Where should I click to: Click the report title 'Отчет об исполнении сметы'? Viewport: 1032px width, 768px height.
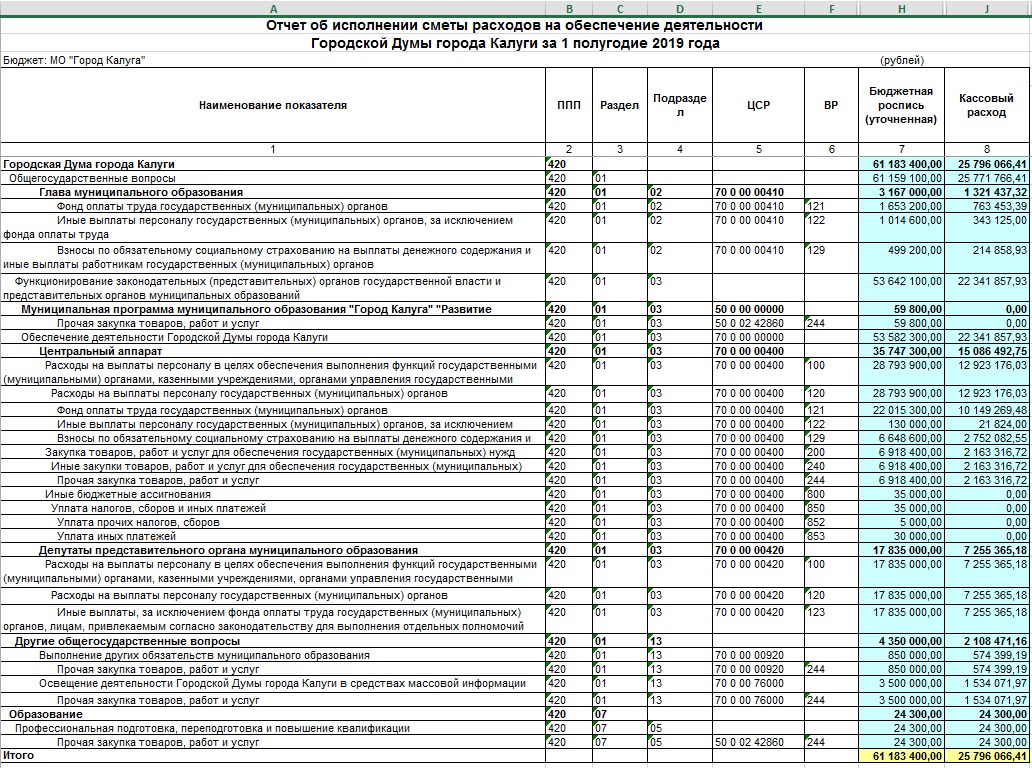515,26
